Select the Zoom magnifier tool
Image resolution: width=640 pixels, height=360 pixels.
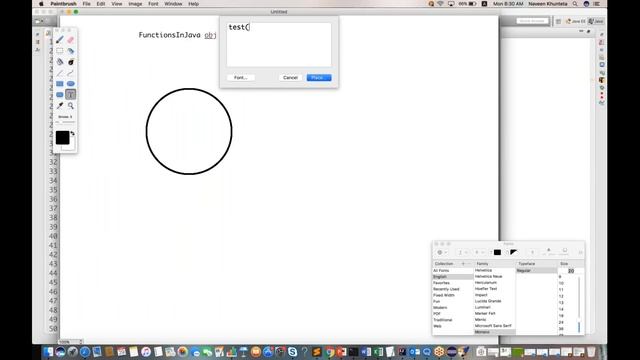71,106
